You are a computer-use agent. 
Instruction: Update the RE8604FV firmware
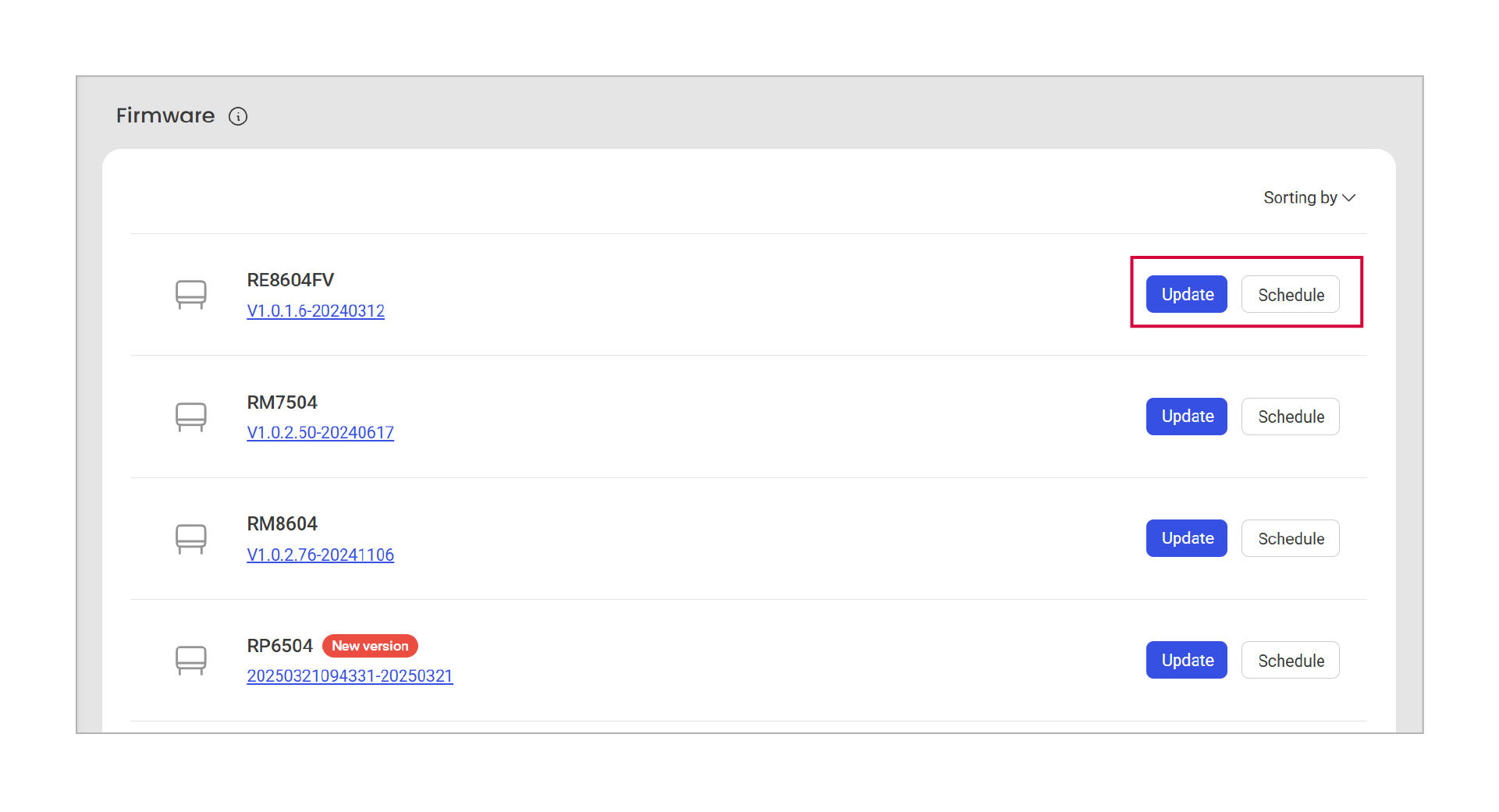(1186, 295)
